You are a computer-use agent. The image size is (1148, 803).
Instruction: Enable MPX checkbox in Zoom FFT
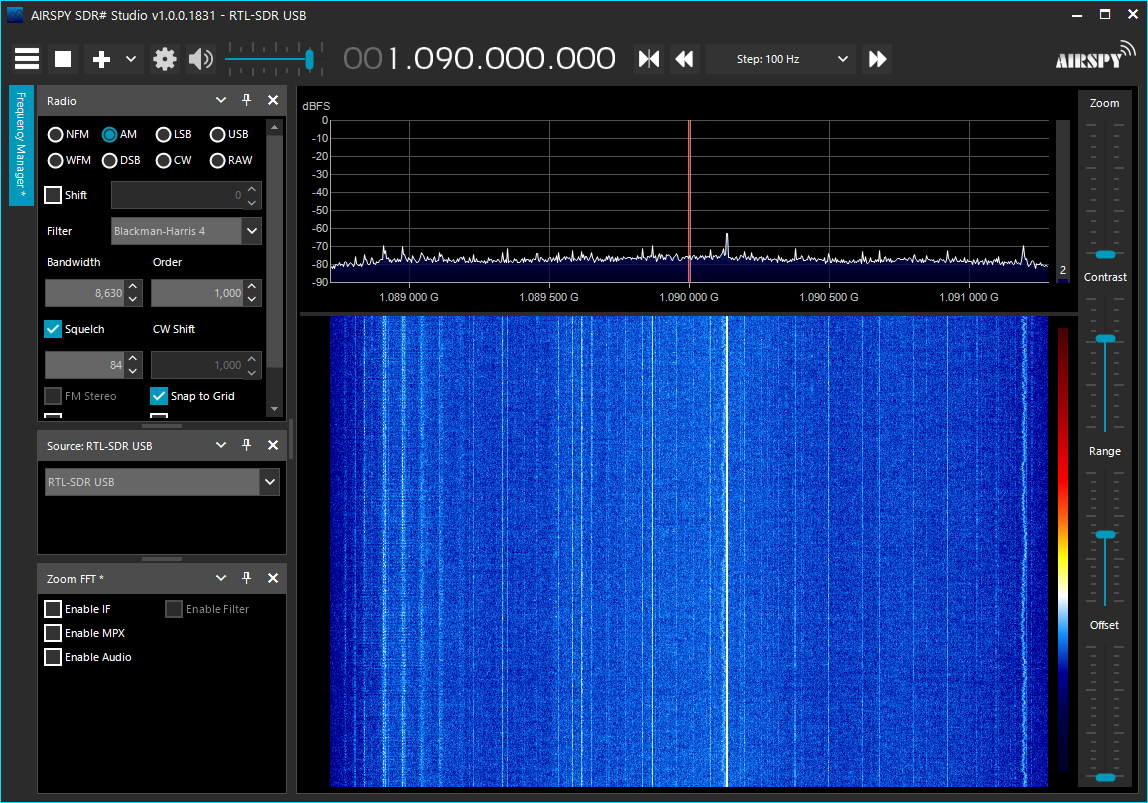coord(53,633)
